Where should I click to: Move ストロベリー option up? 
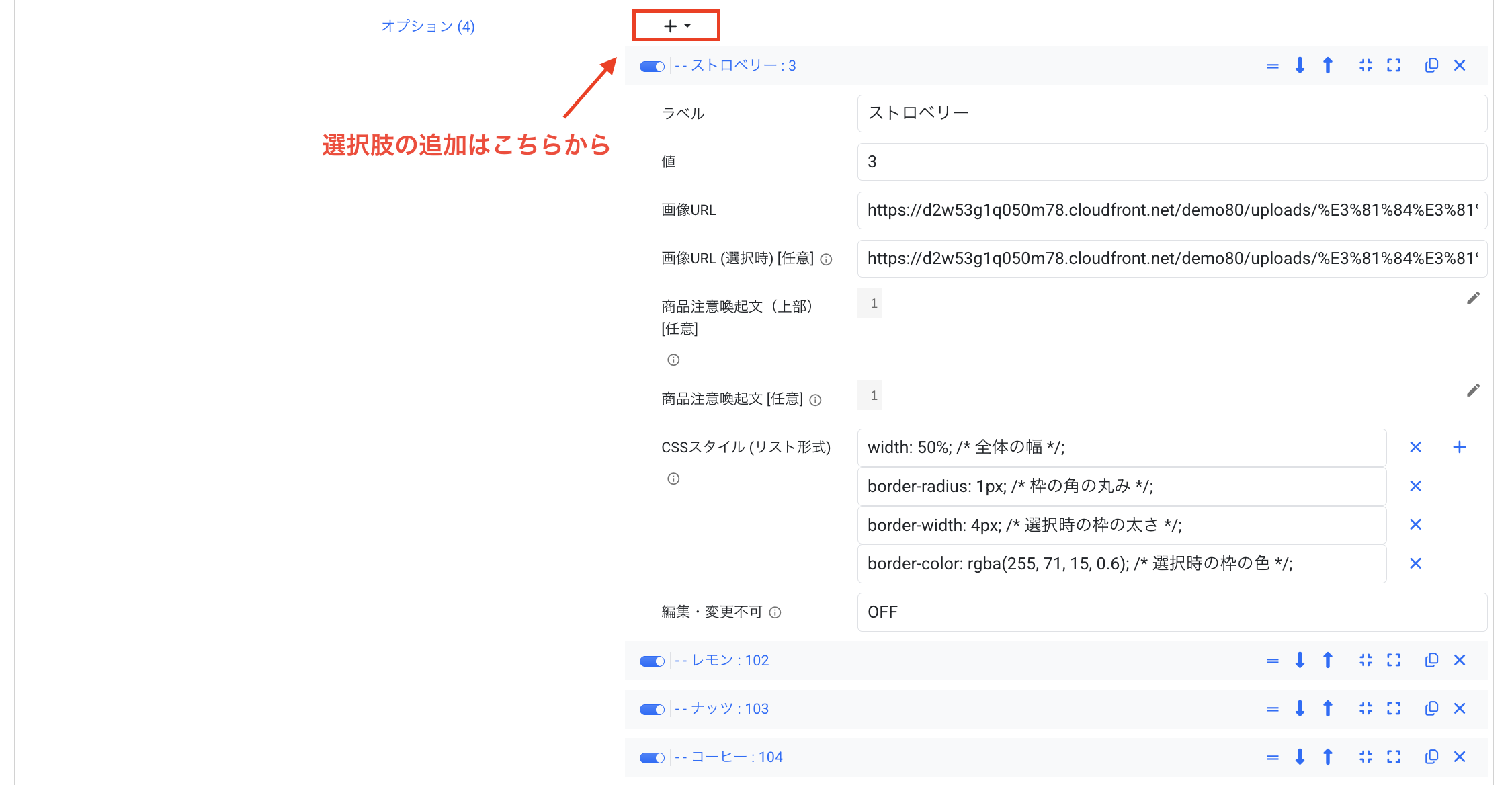click(1327, 65)
